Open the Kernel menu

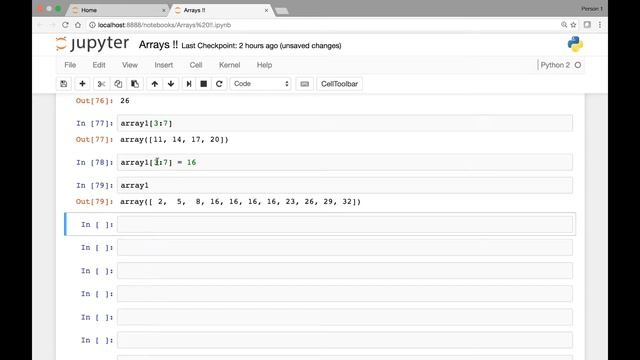[229, 65]
